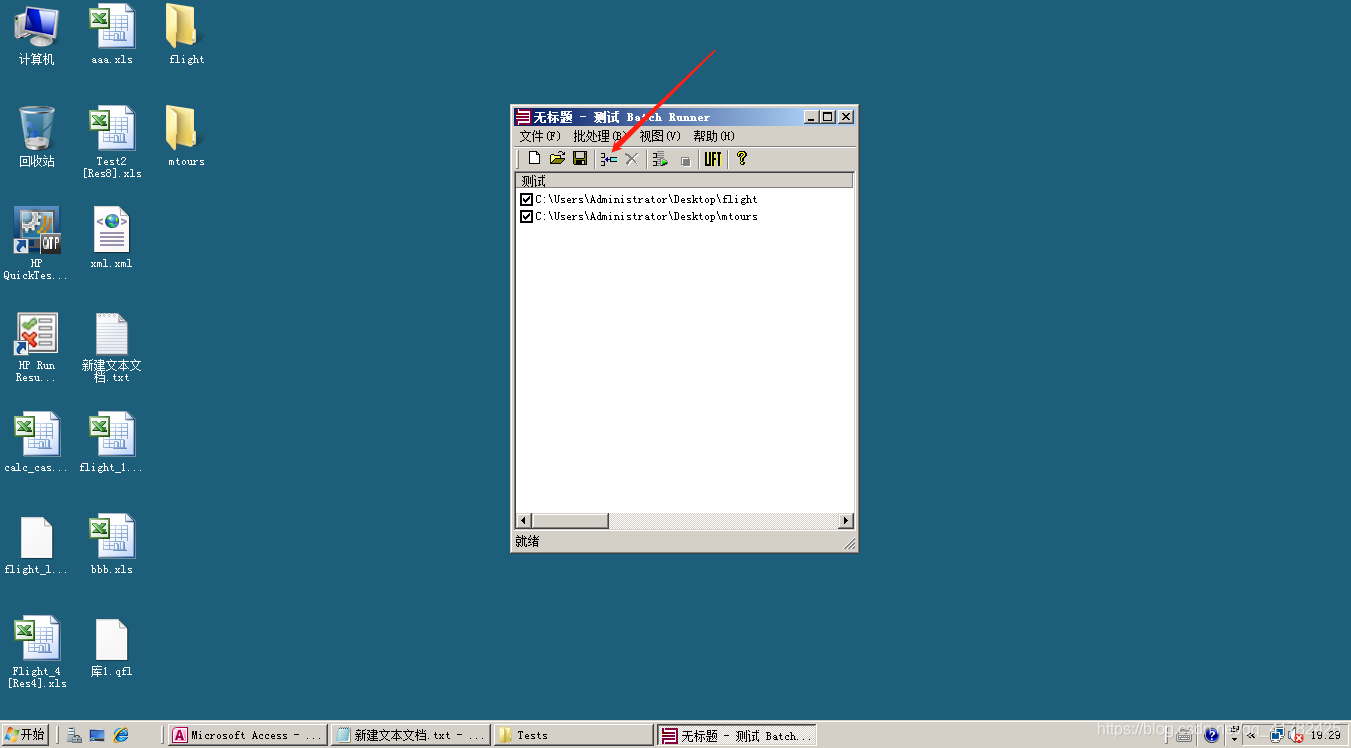This screenshot has width=1351, height=748.
Task: Select the blank flight_1... file icon
Action: pos(37,545)
